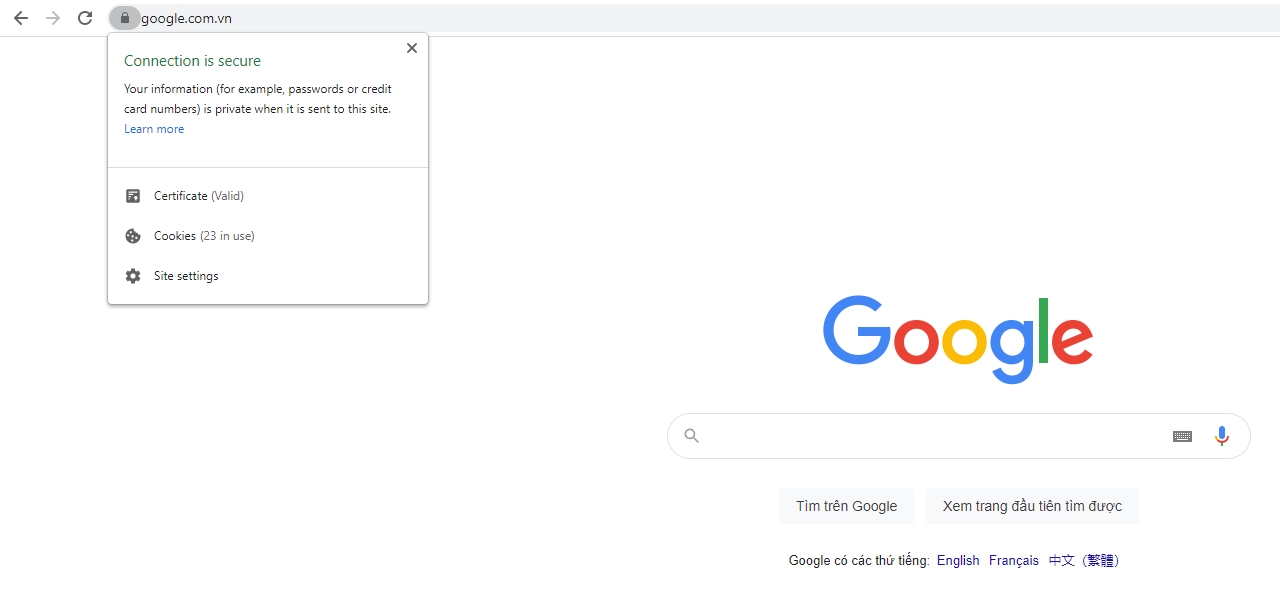Click the cookie icon in popup

(132, 236)
